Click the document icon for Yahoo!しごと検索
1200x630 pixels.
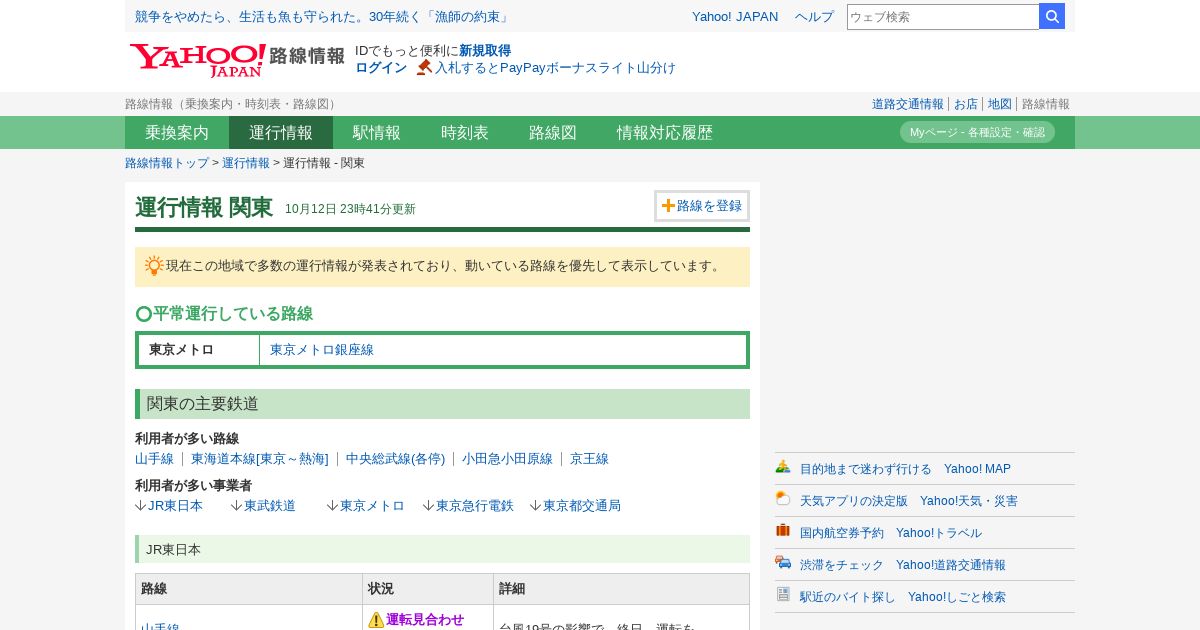tap(783, 595)
